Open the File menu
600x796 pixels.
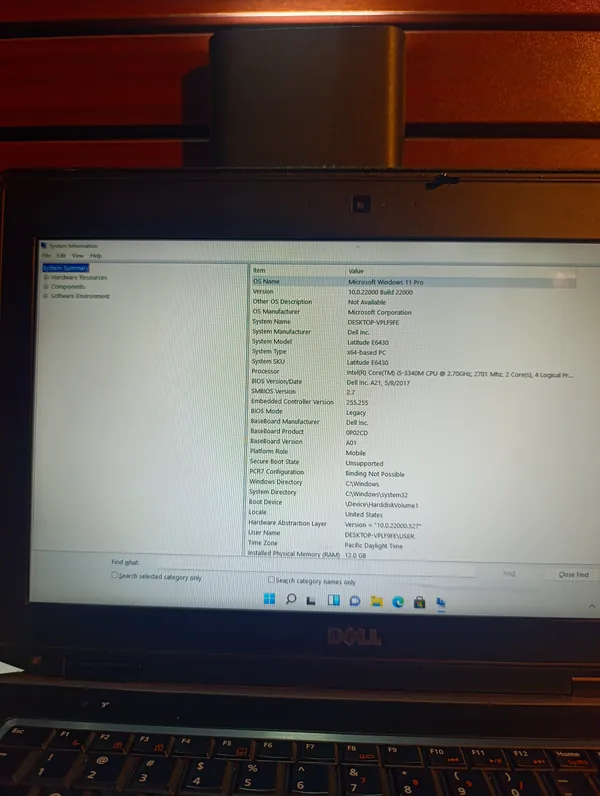(47, 256)
